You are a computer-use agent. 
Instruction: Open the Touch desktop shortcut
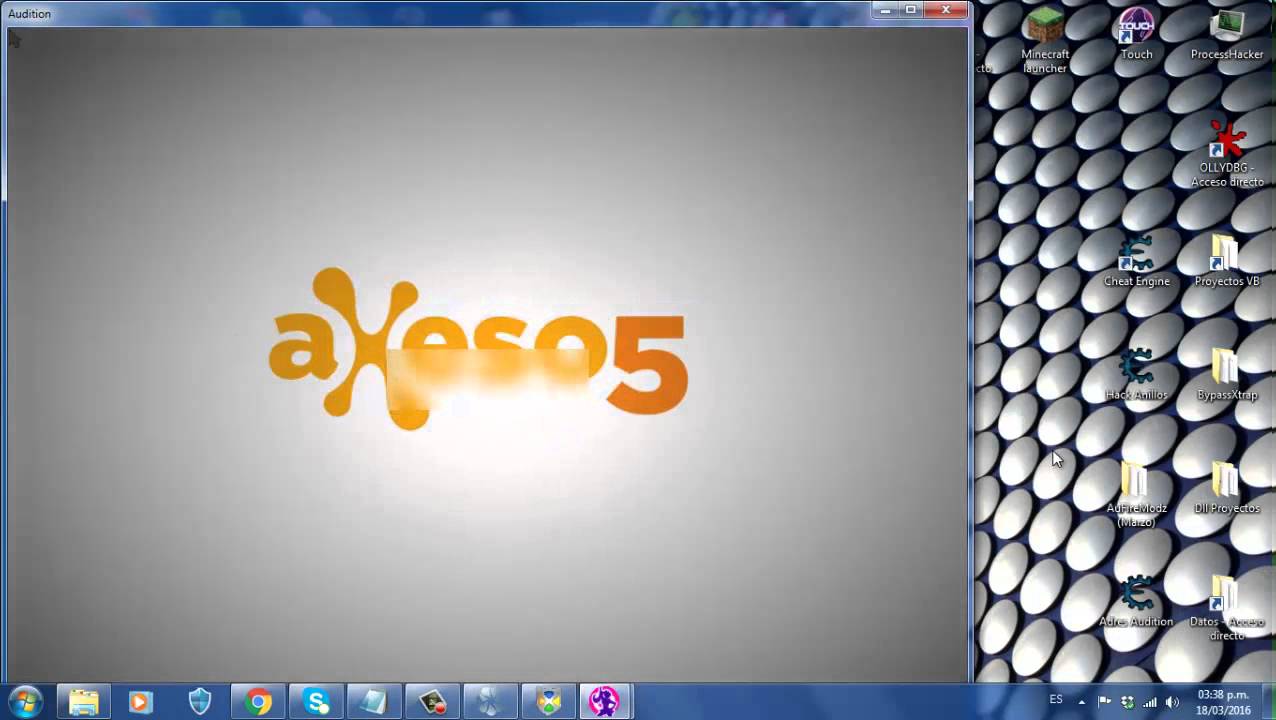1136,35
